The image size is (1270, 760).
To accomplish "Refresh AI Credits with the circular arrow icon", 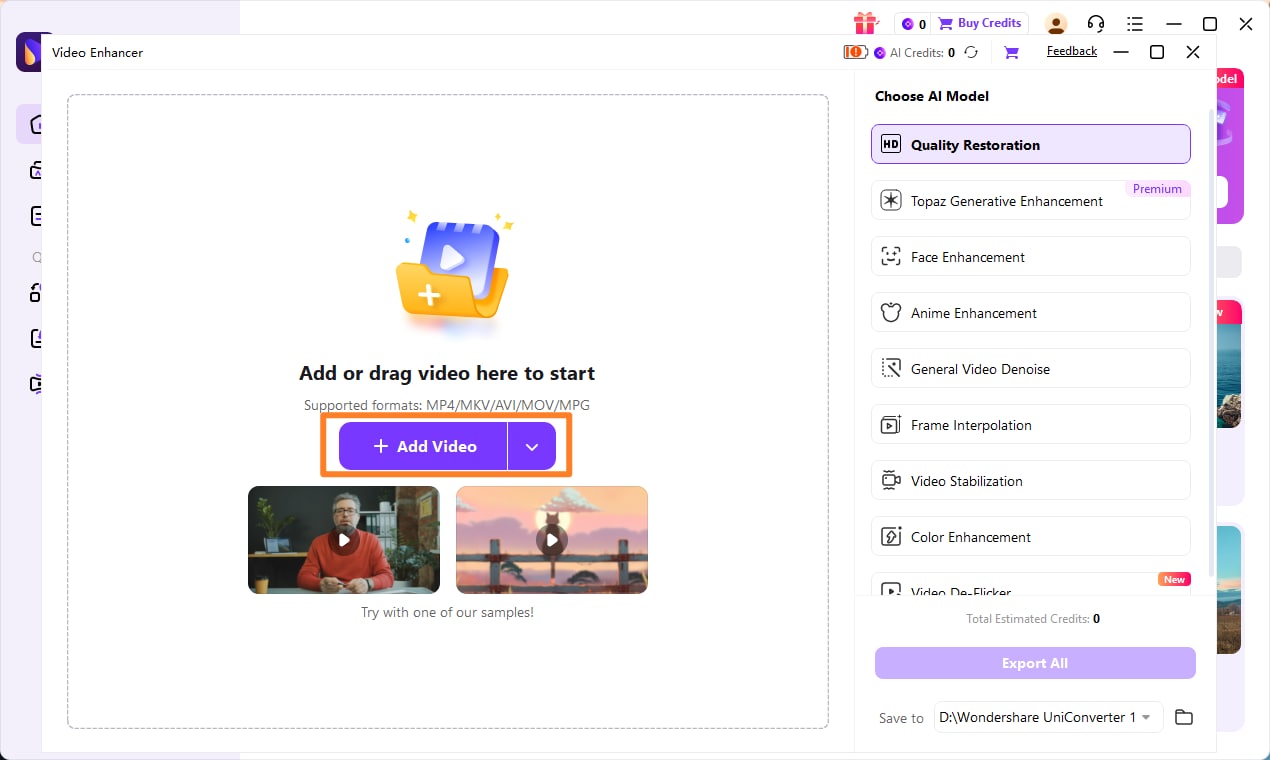I will point(971,53).
